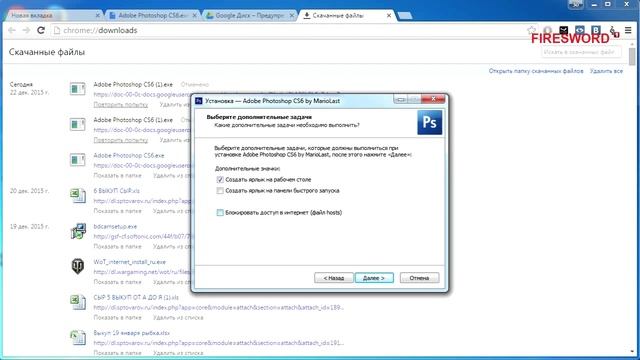Reload the downloads page
Screen dimensions: 640x360
pyautogui.click(x=41, y=30)
